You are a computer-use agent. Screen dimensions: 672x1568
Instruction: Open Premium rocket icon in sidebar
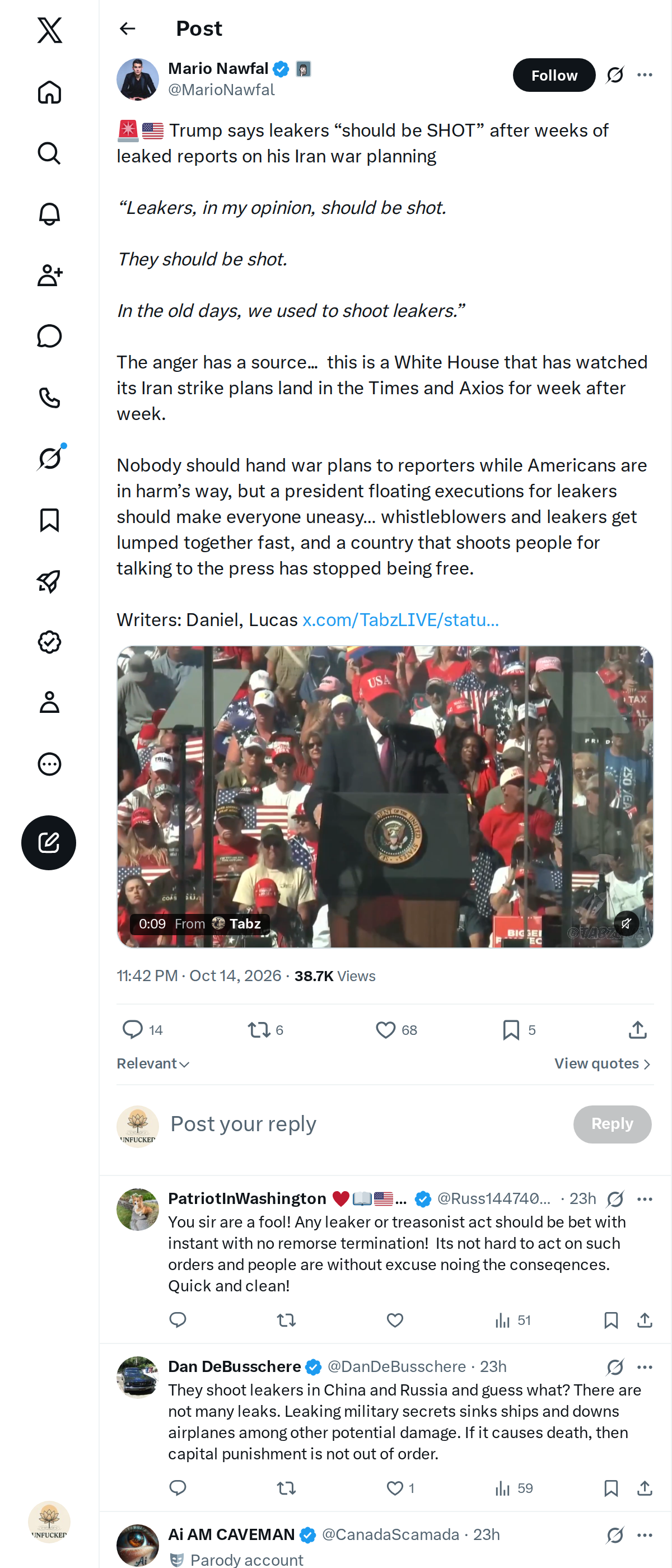coord(49,581)
